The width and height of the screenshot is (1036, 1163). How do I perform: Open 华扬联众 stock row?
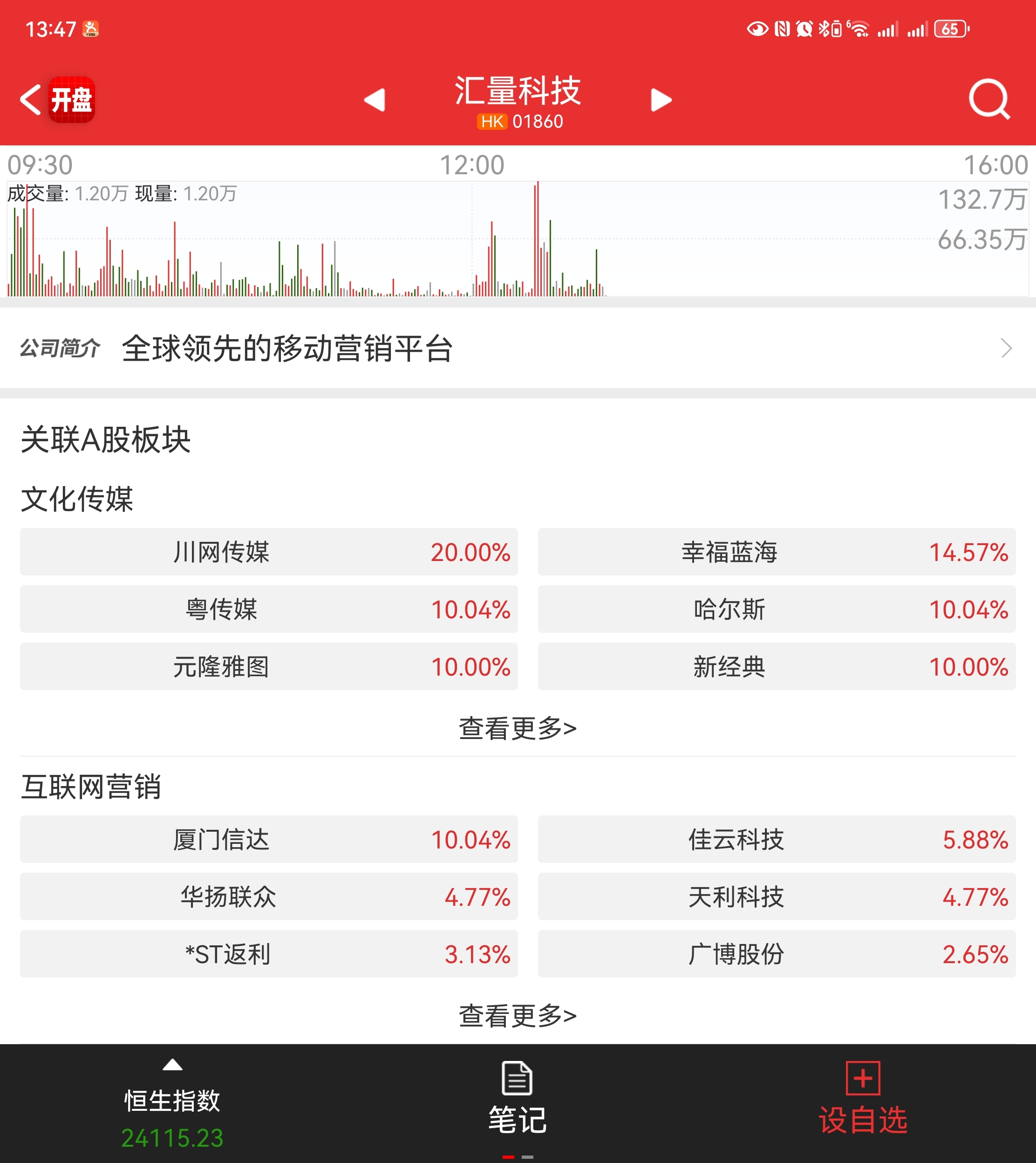coord(269,896)
